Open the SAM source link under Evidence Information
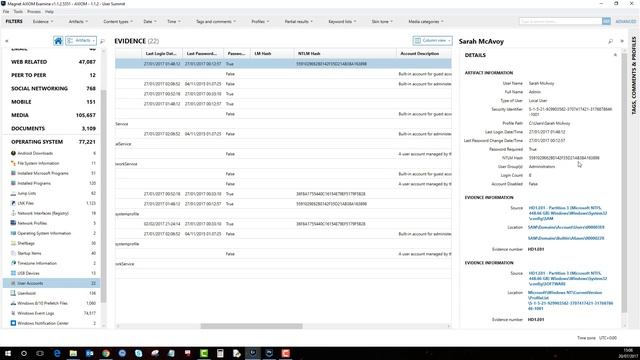Viewport: 640px width, 360px height. point(568,213)
